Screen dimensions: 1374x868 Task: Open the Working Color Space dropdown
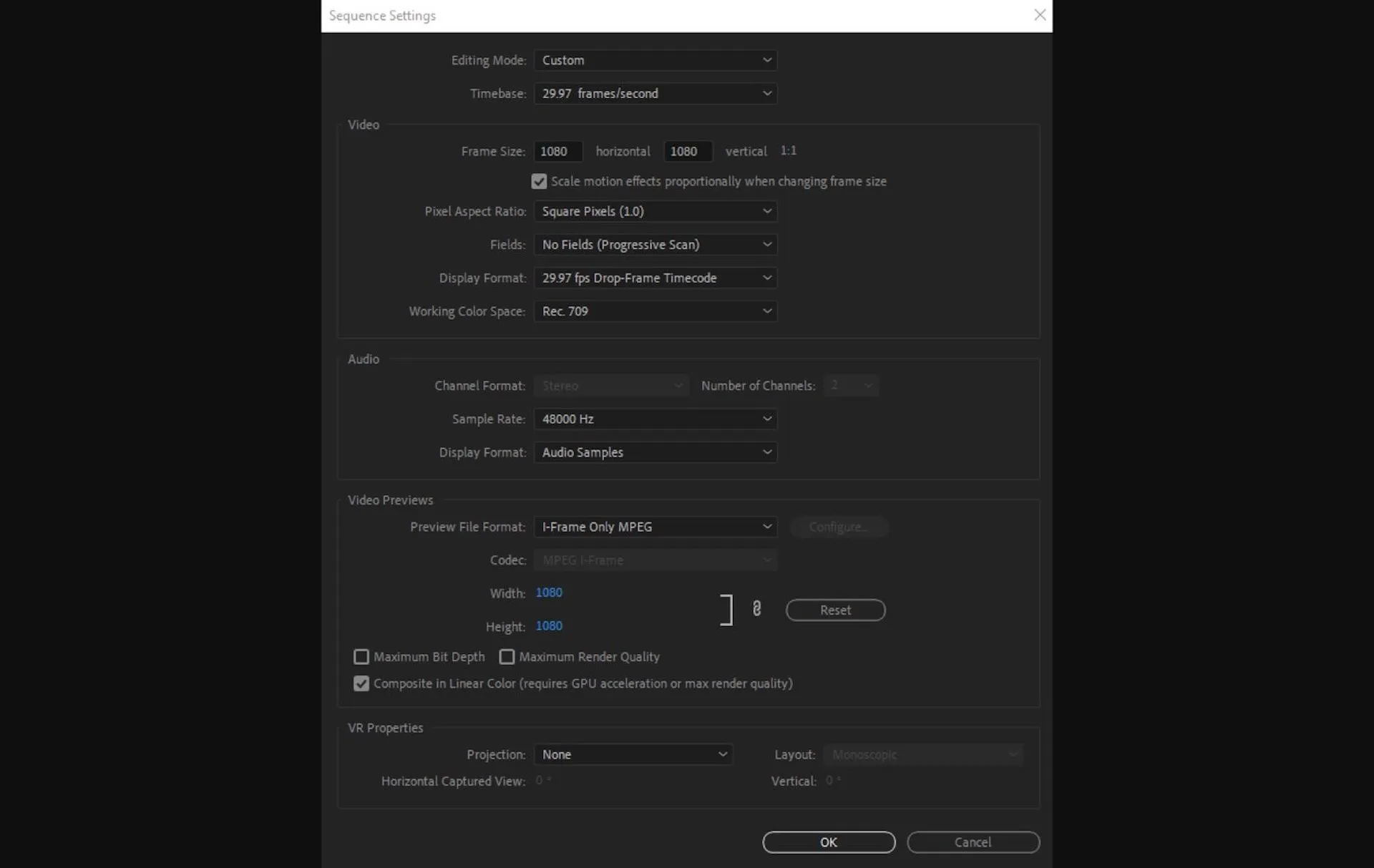coord(655,311)
